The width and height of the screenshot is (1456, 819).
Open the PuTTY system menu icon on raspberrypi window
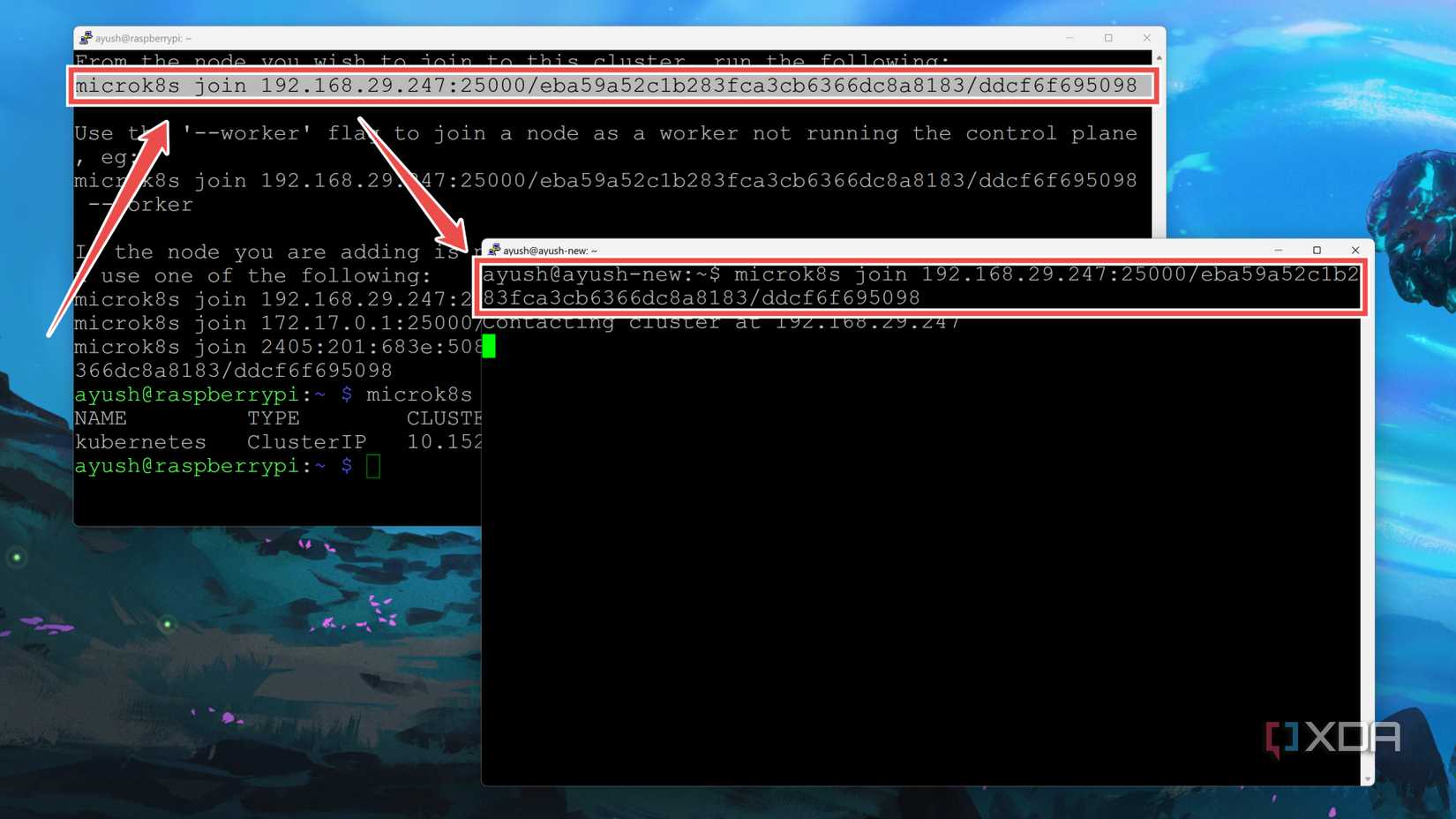(x=86, y=38)
